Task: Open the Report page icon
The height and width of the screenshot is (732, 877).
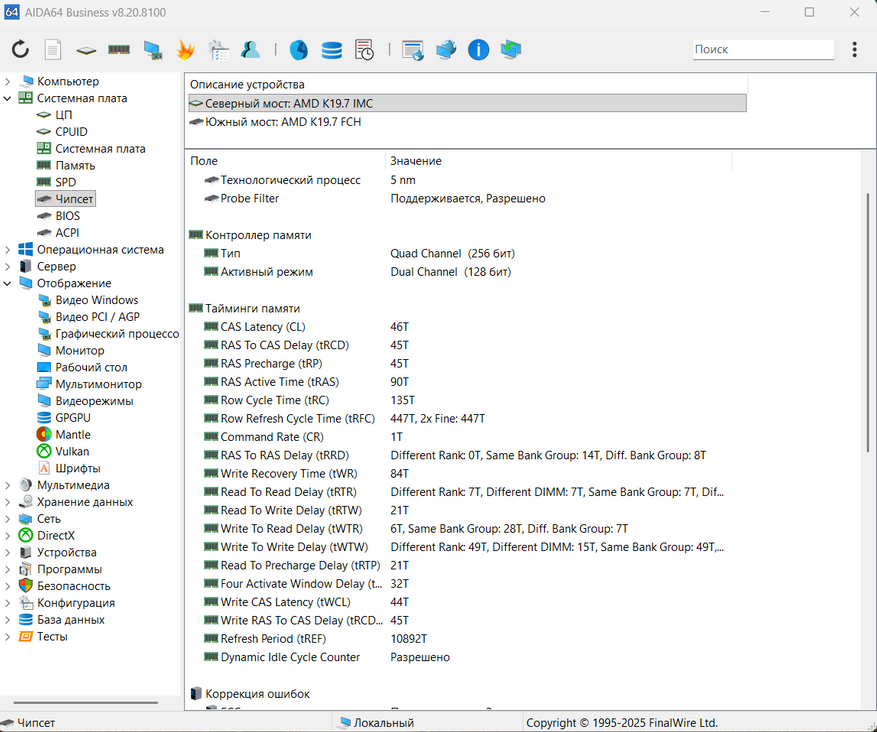Action: (x=53, y=49)
